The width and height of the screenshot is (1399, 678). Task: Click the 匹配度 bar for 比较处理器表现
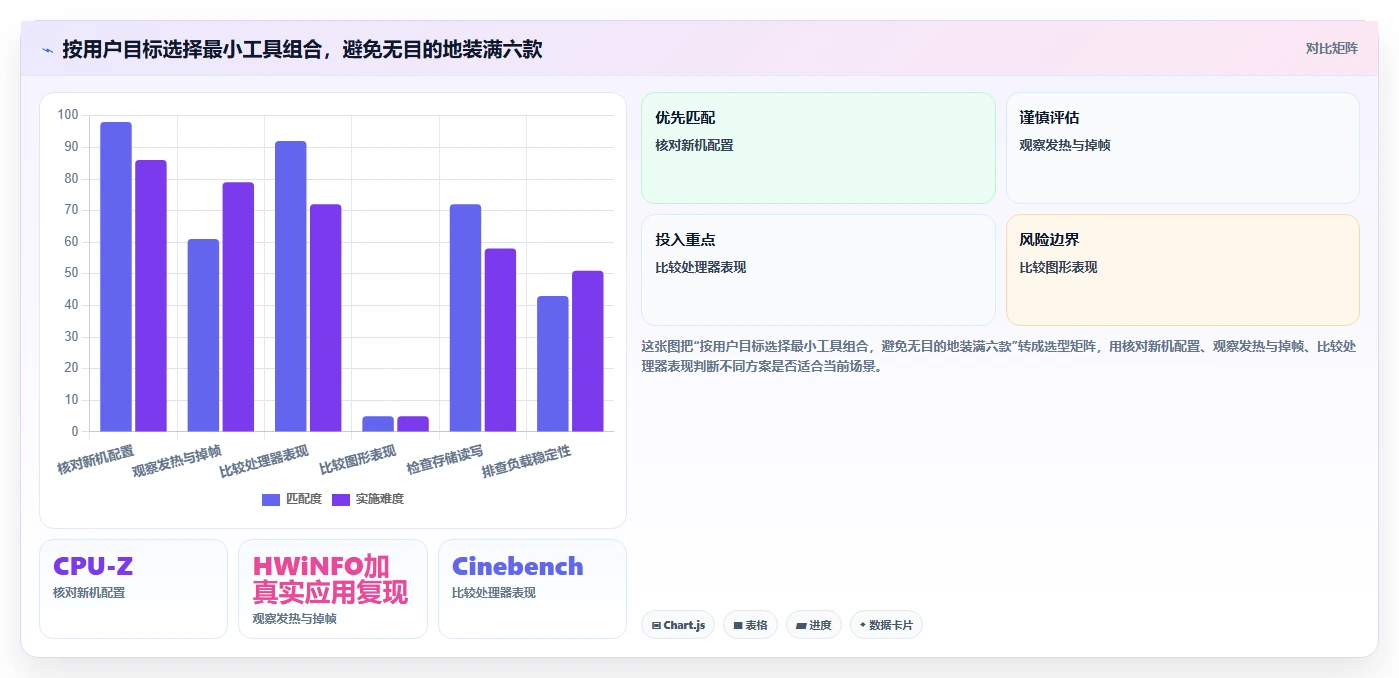click(291, 286)
